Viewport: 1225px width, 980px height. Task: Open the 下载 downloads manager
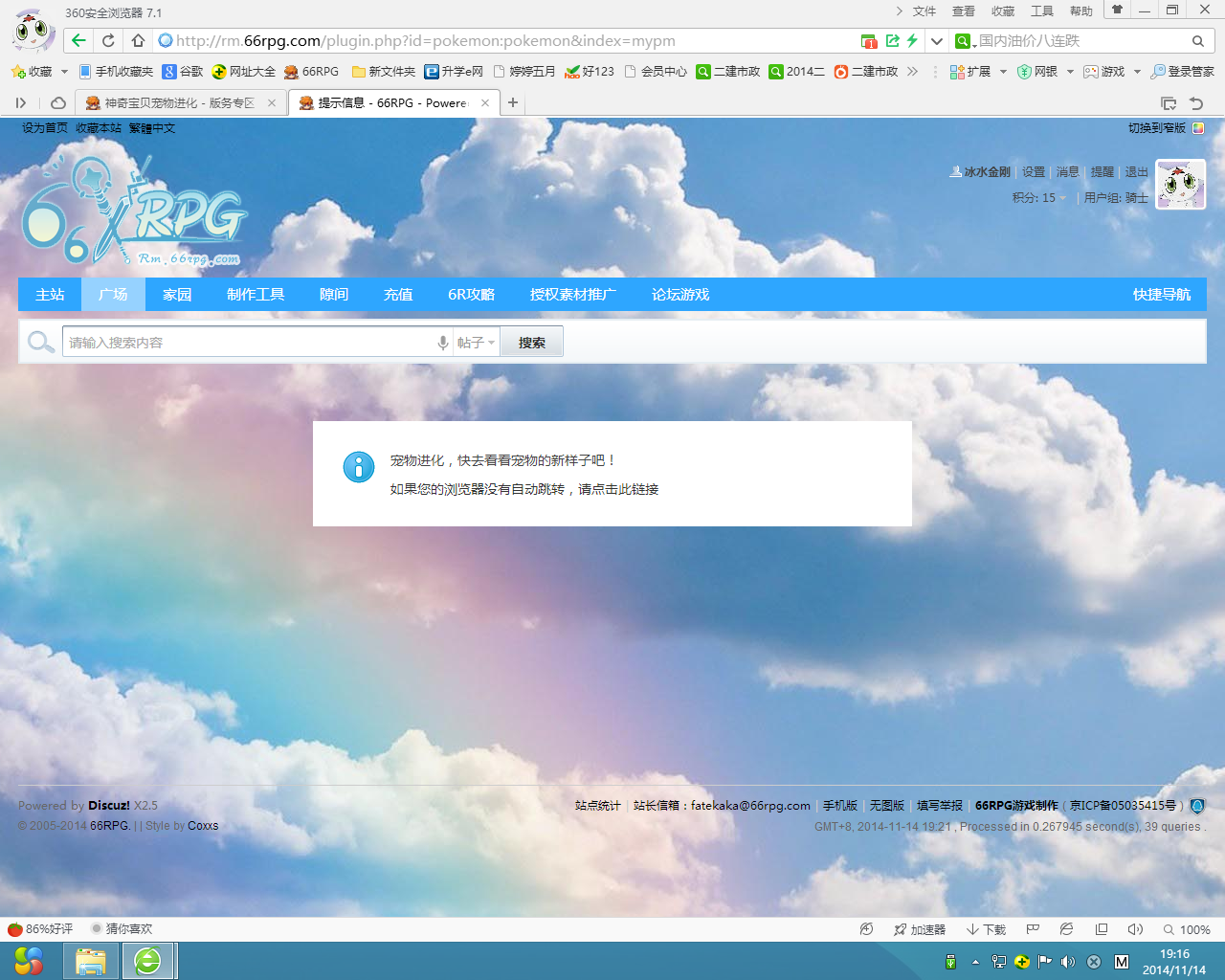[986, 929]
